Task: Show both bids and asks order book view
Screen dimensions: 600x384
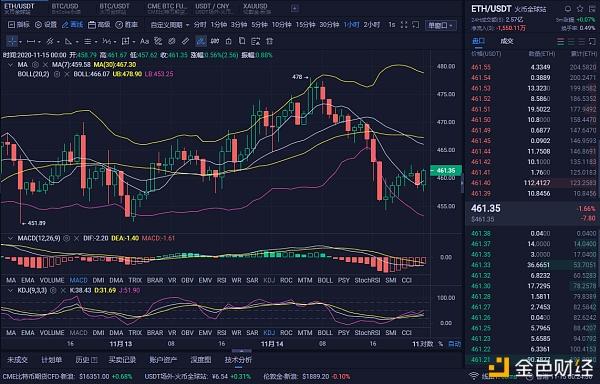Action: pyautogui.click(x=561, y=41)
